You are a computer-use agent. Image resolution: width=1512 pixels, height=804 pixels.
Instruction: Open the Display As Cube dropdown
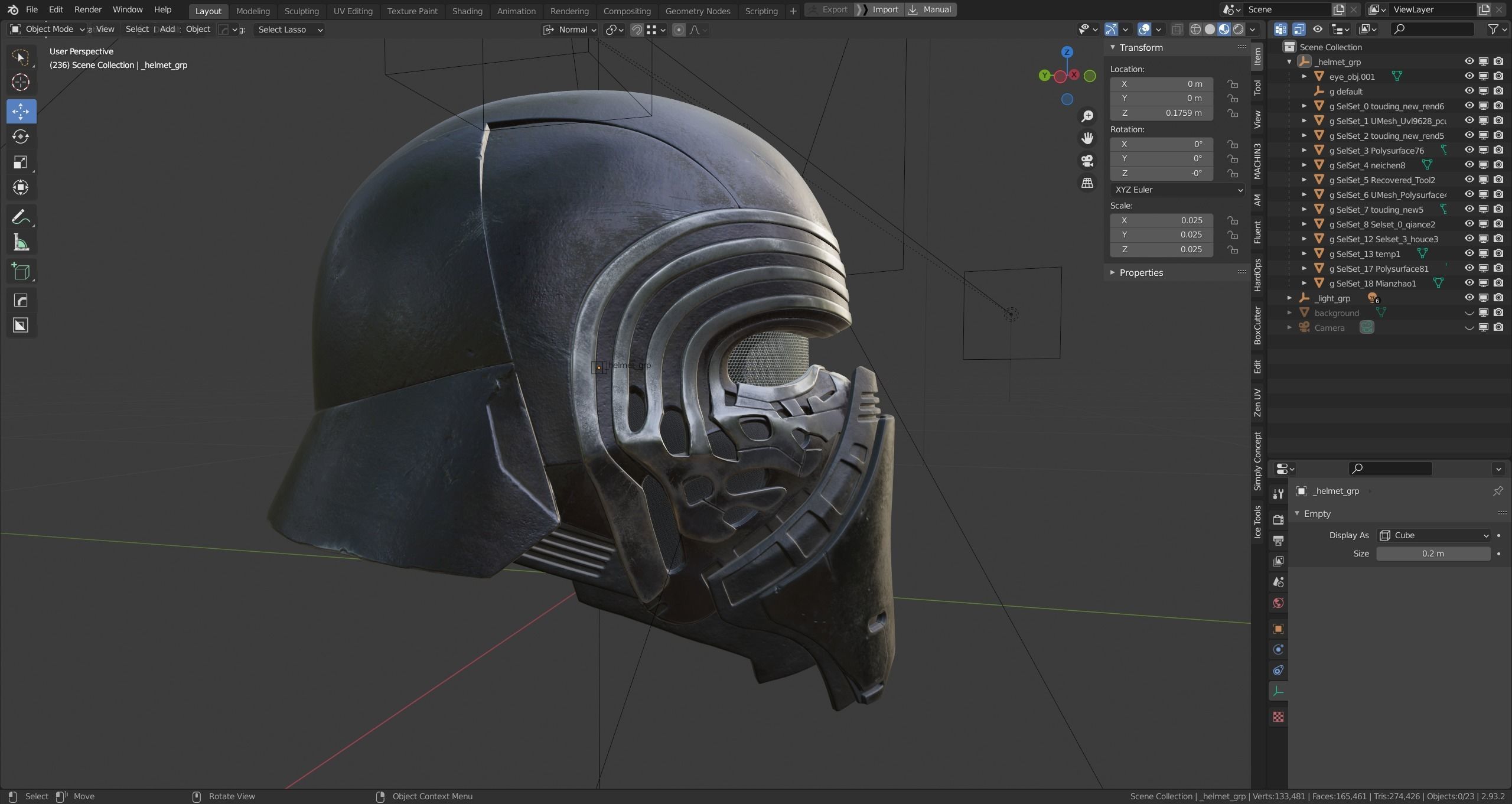1433,535
